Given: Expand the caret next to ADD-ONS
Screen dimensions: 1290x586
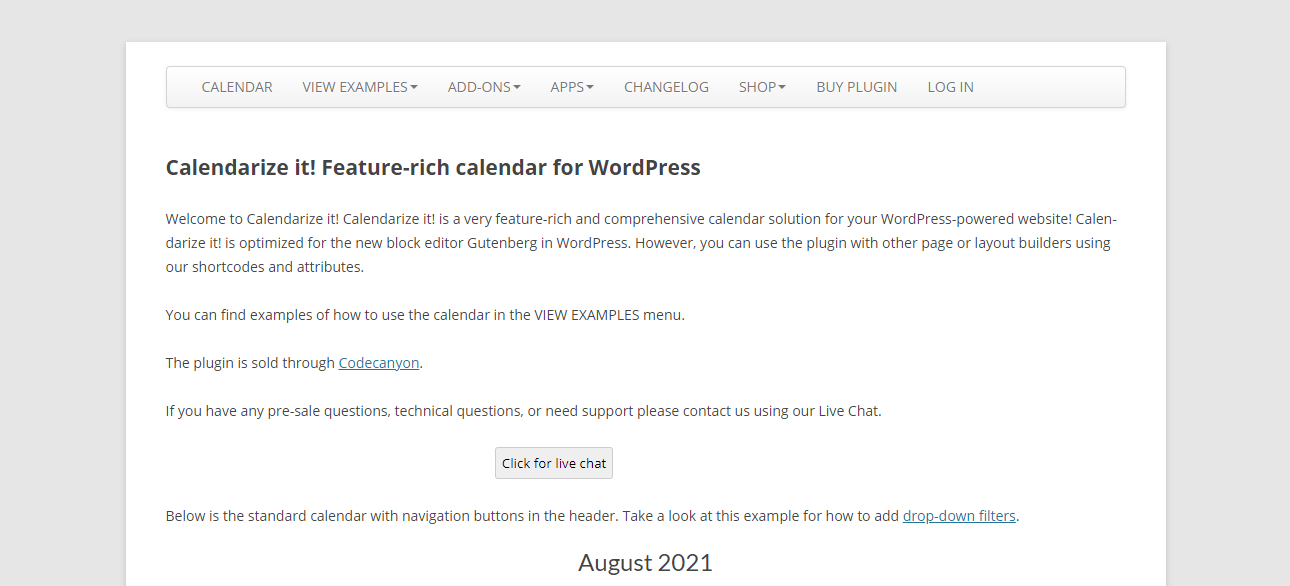Looking at the screenshot, I should tap(517, 87).
